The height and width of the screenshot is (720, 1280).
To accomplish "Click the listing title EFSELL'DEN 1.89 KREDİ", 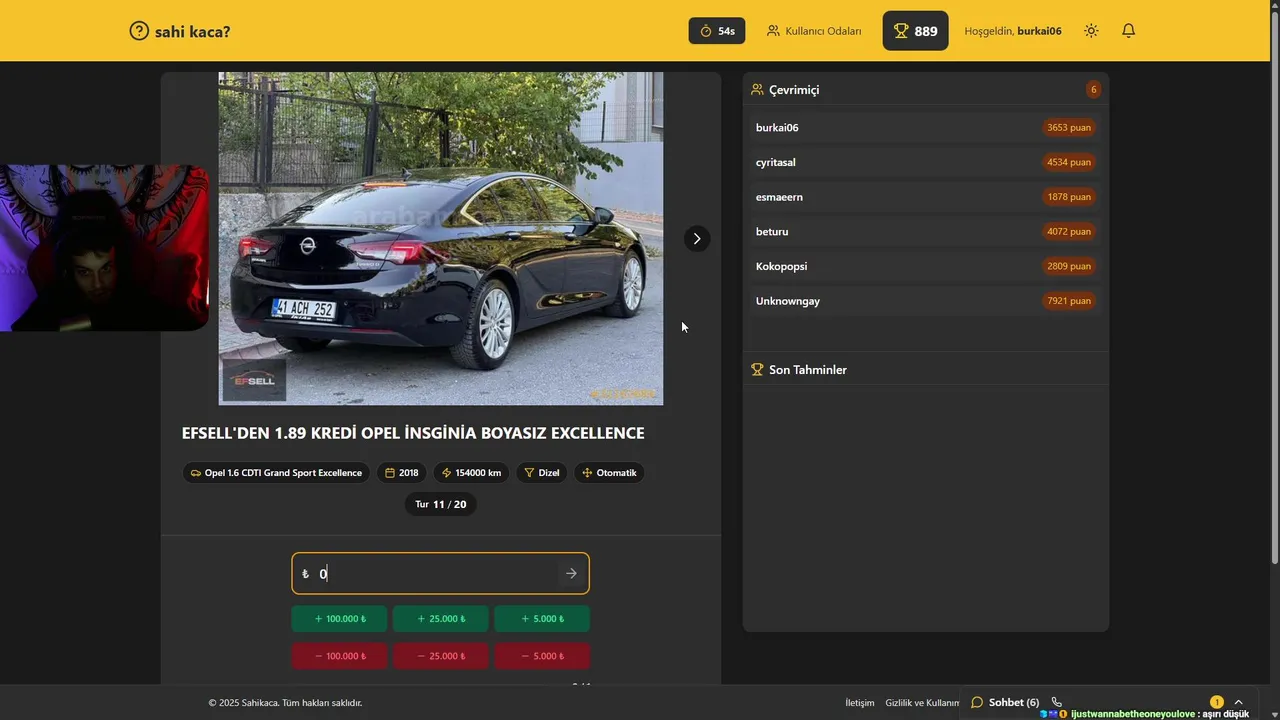I will (x=413, y=433).
